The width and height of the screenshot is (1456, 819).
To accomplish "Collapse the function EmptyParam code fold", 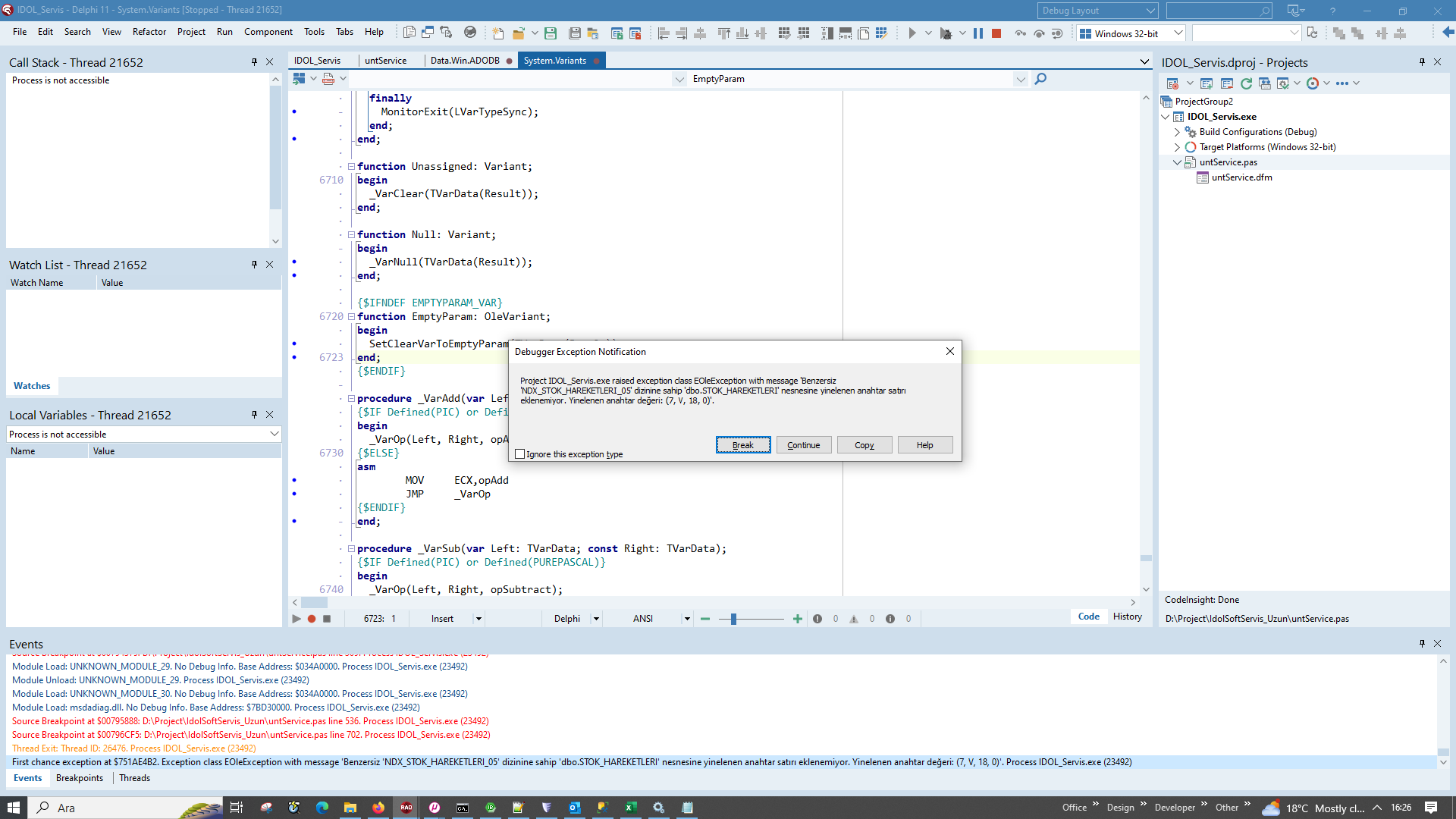I will [351, 317].
